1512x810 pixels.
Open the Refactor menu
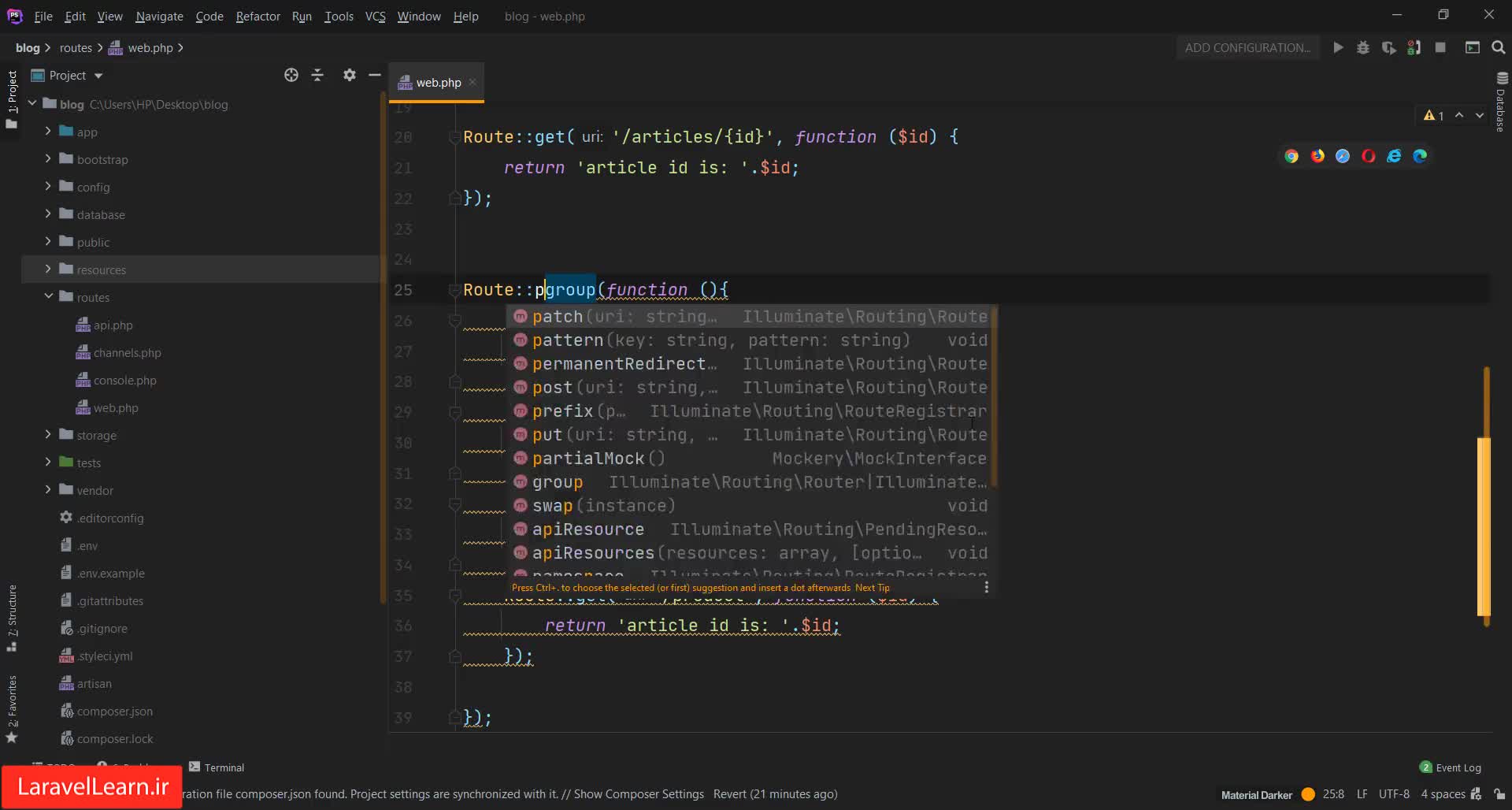click(258, 16)
